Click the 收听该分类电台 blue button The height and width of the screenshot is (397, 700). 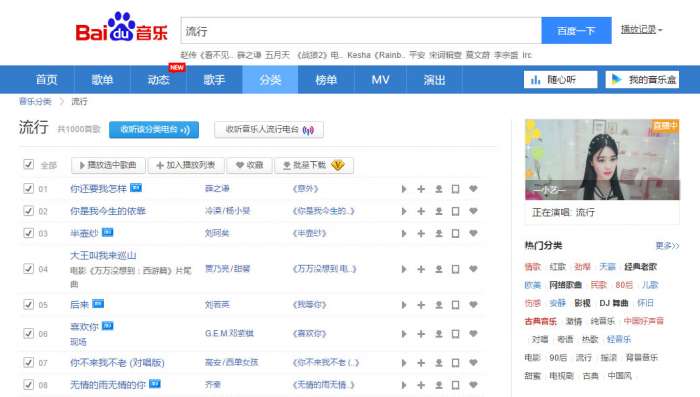(154, 130)
